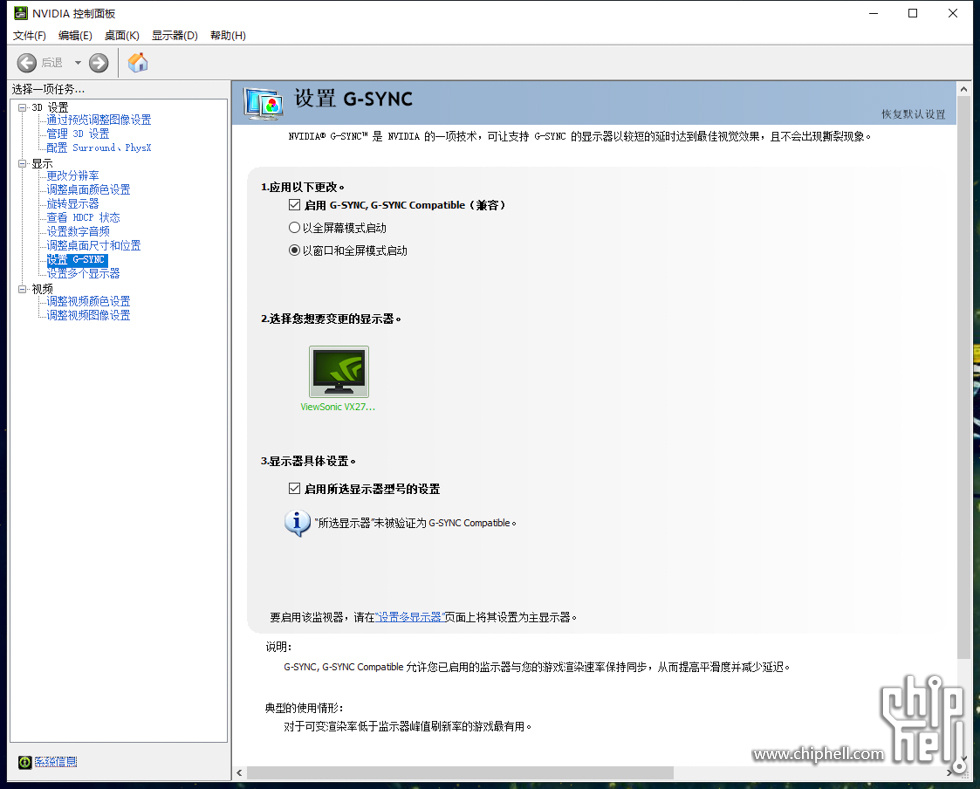Close the NVIDIA control panel window
The height and width of the screenshot is (789, 980).
952,13
